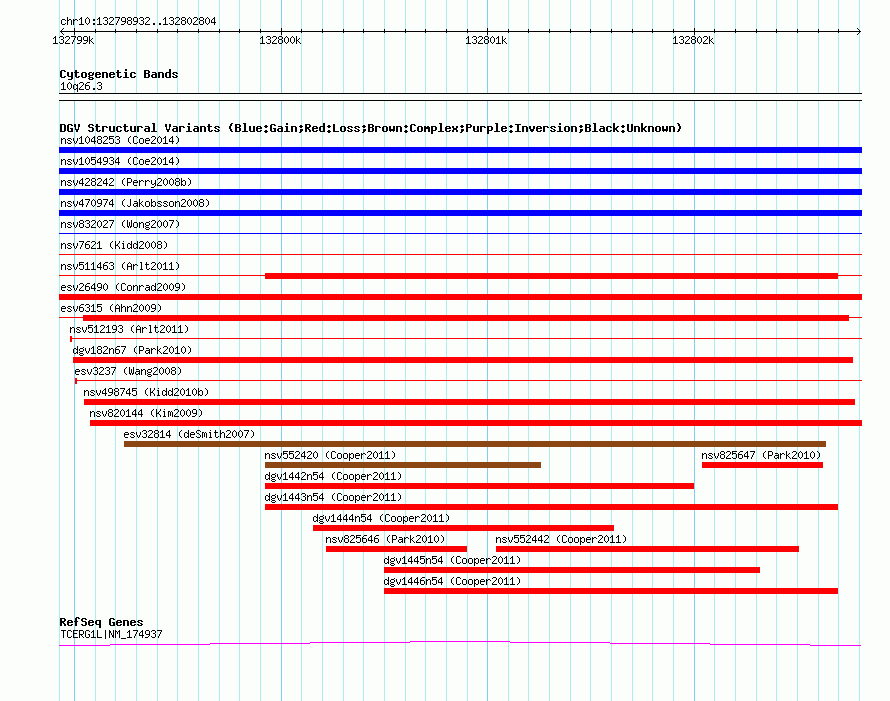
Task: Open the nsv428242 (Perry2008b) variant
Action: click(x=126, y=182)
